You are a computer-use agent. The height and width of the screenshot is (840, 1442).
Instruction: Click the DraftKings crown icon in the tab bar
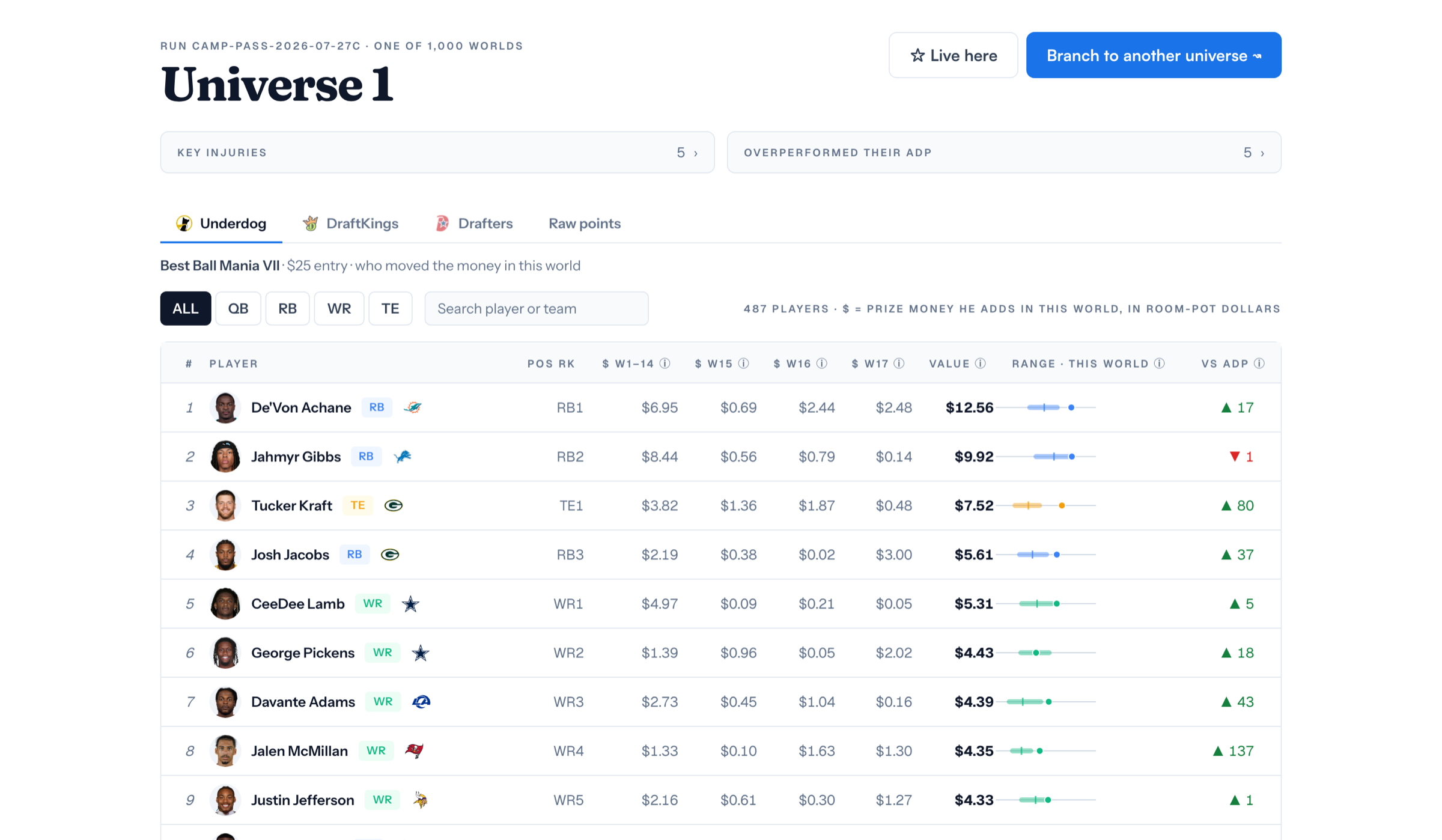[x=310, y=224]
